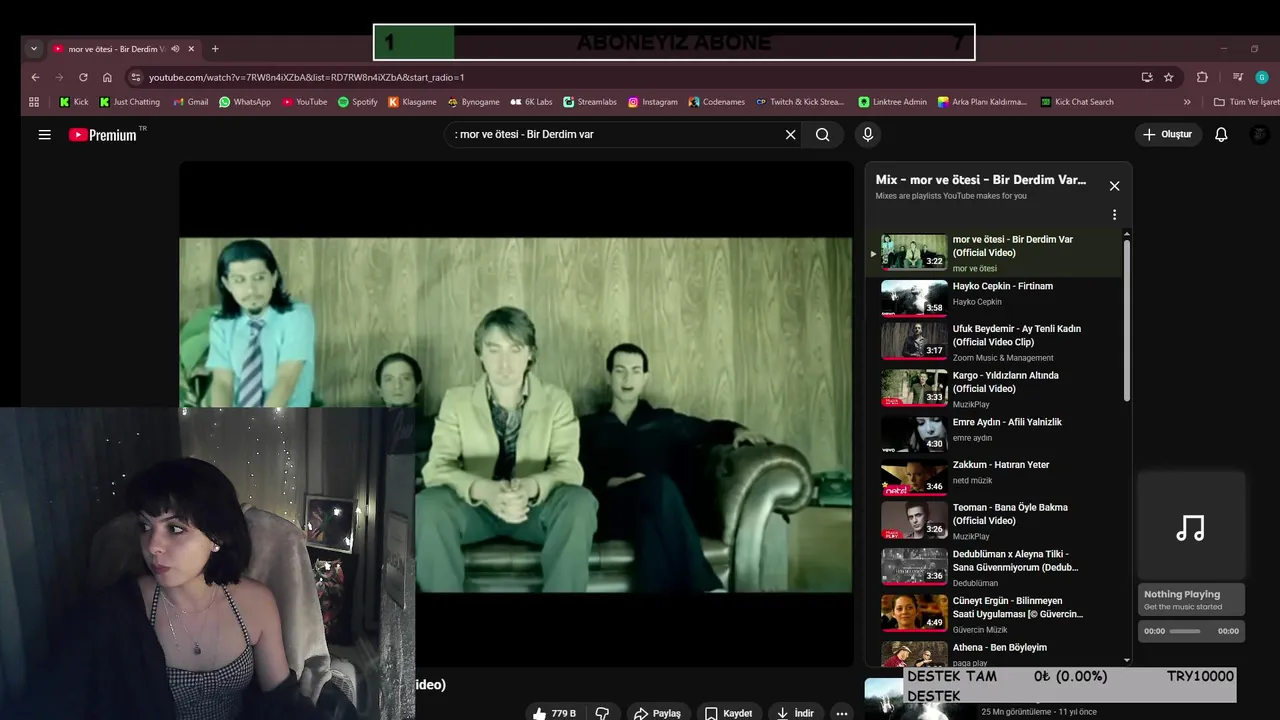Open the Kick bookmark
The image size is (1280, 720).
click(x=74, y=102)
